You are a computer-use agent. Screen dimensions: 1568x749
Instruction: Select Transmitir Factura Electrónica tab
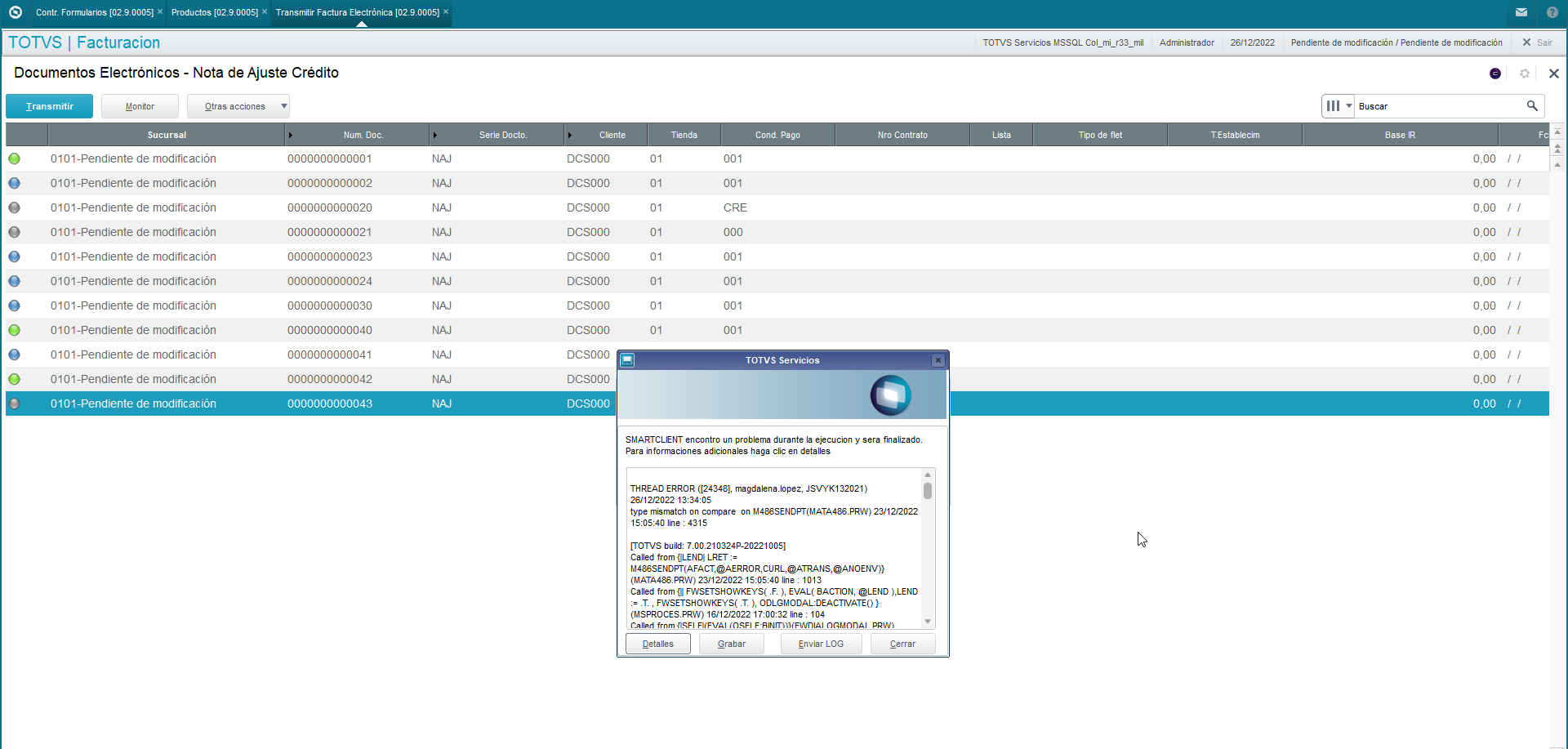358,12
